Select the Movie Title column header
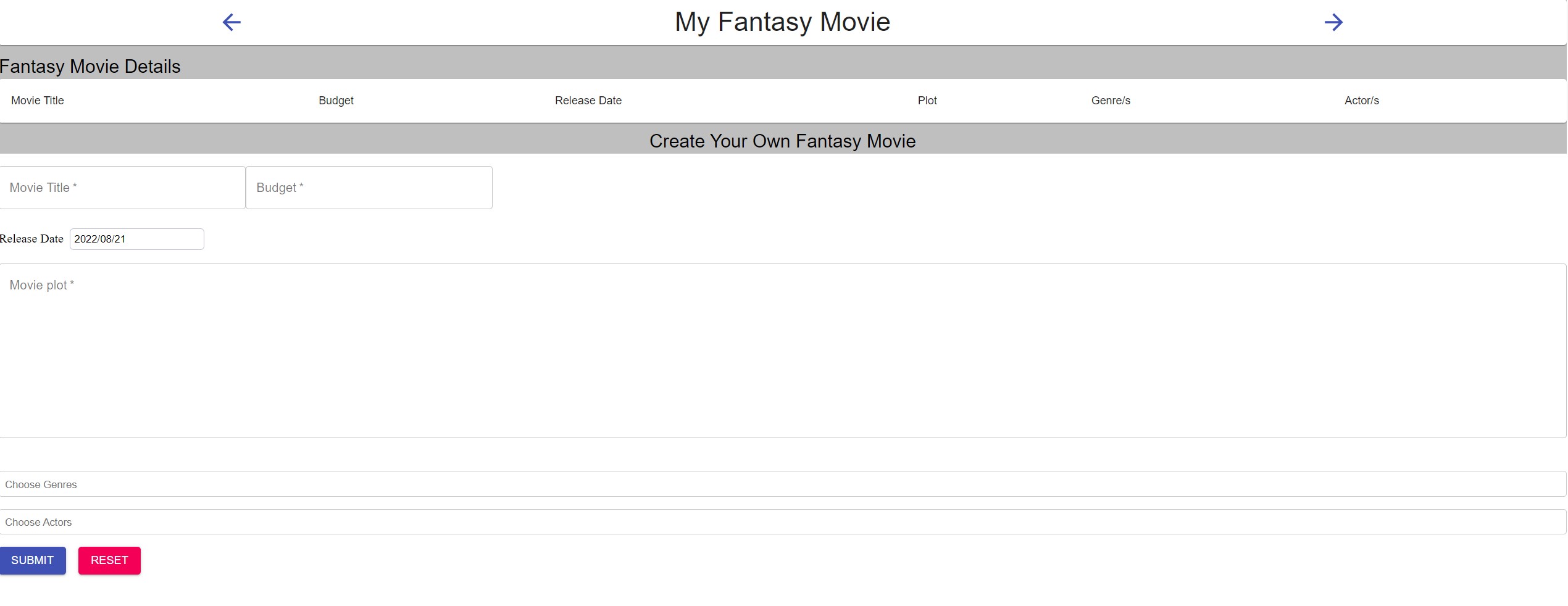The image size is (1568, 606). click(x=36, y=100)
